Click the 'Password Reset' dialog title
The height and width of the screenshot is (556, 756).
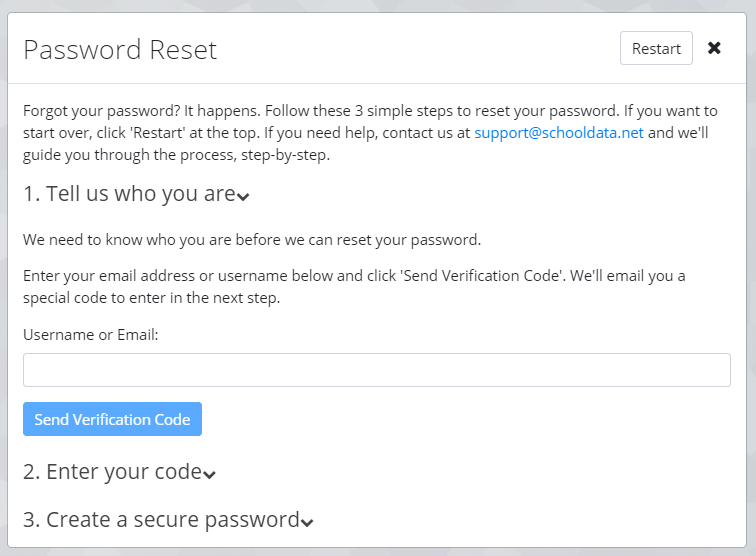(x=120, y=50)
